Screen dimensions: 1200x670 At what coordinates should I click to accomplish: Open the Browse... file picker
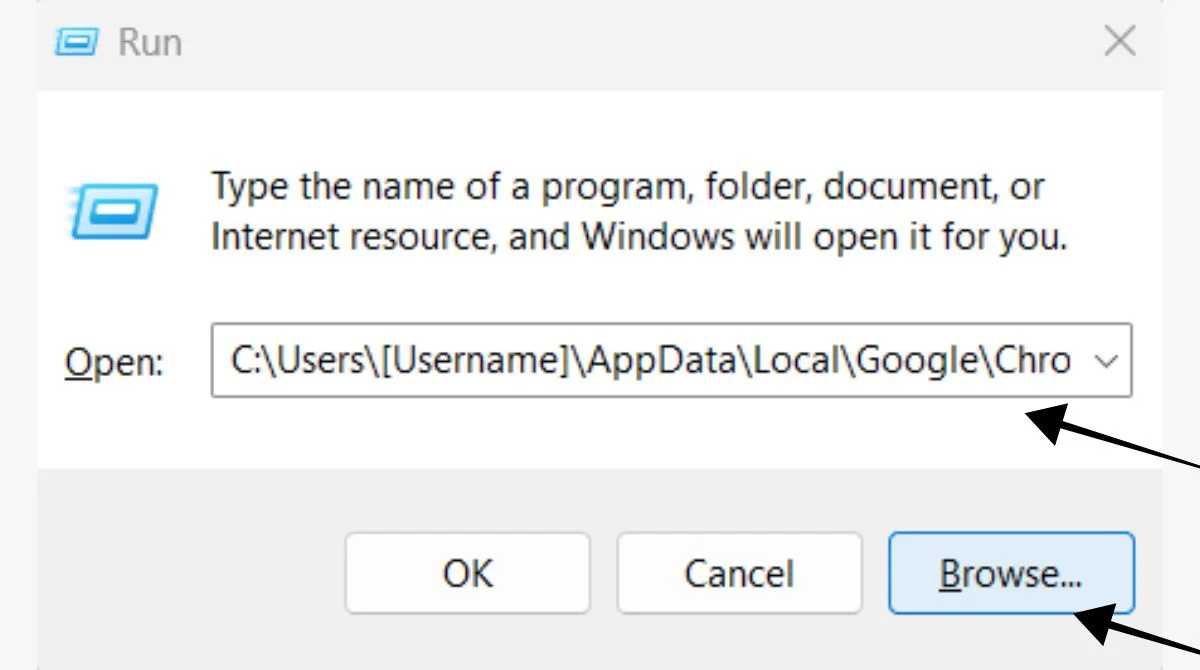tap(1011, 573)
